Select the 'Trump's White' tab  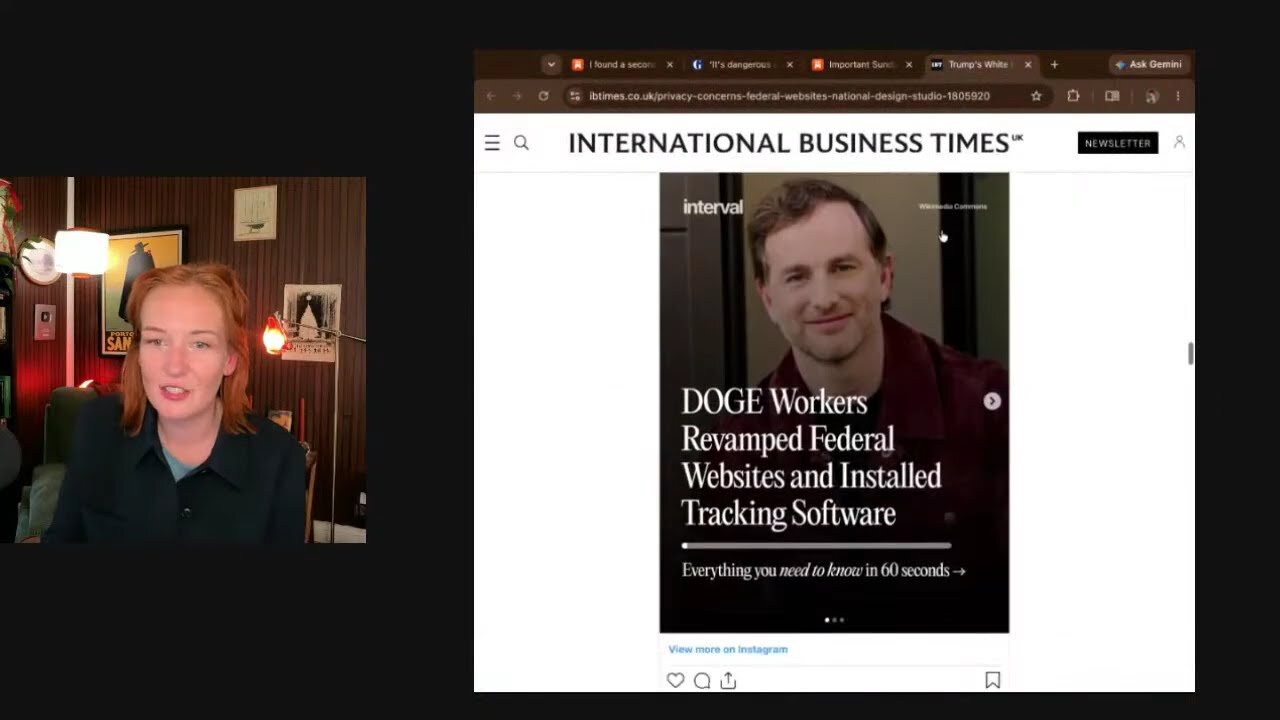(x=980, y=64)
